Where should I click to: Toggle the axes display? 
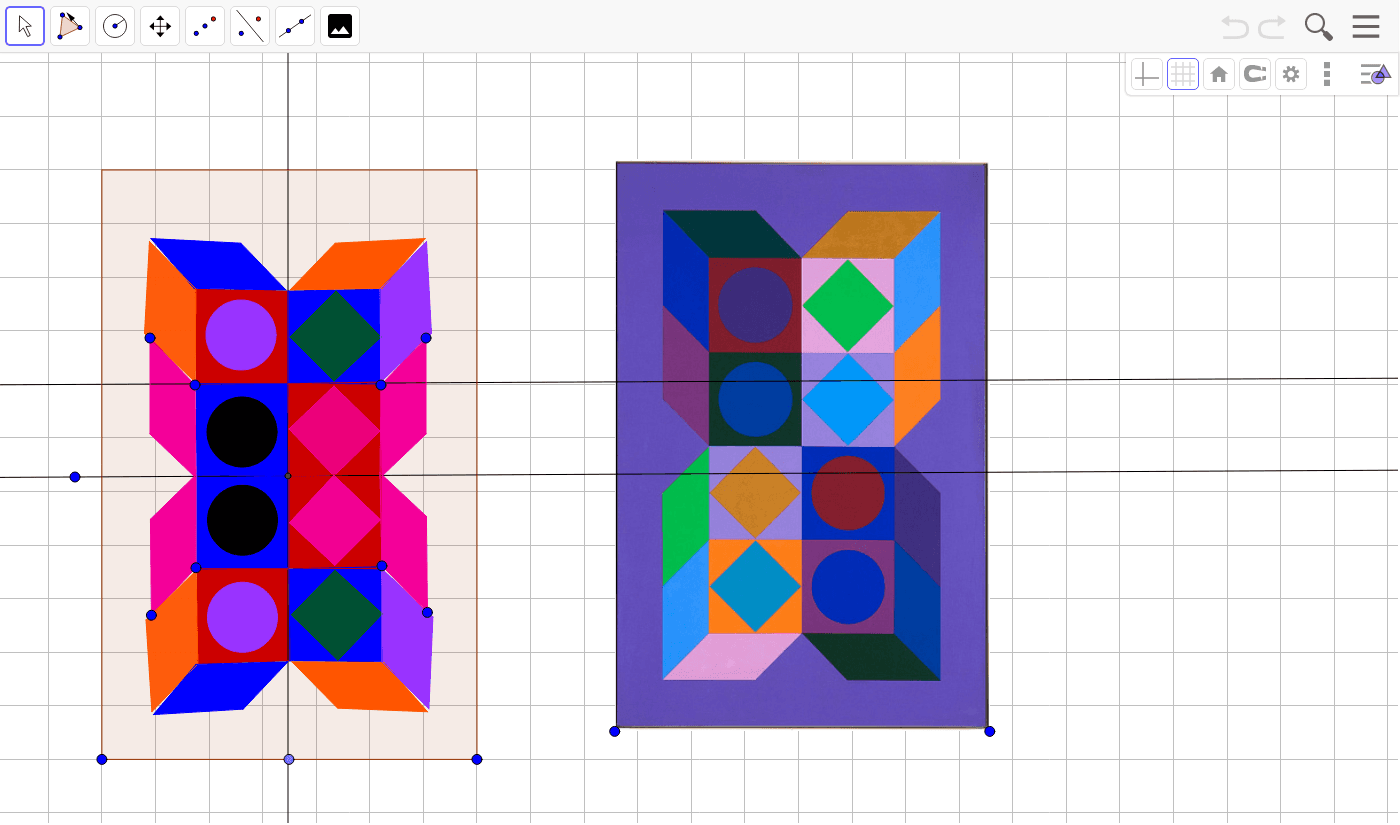pos(1147,74)
